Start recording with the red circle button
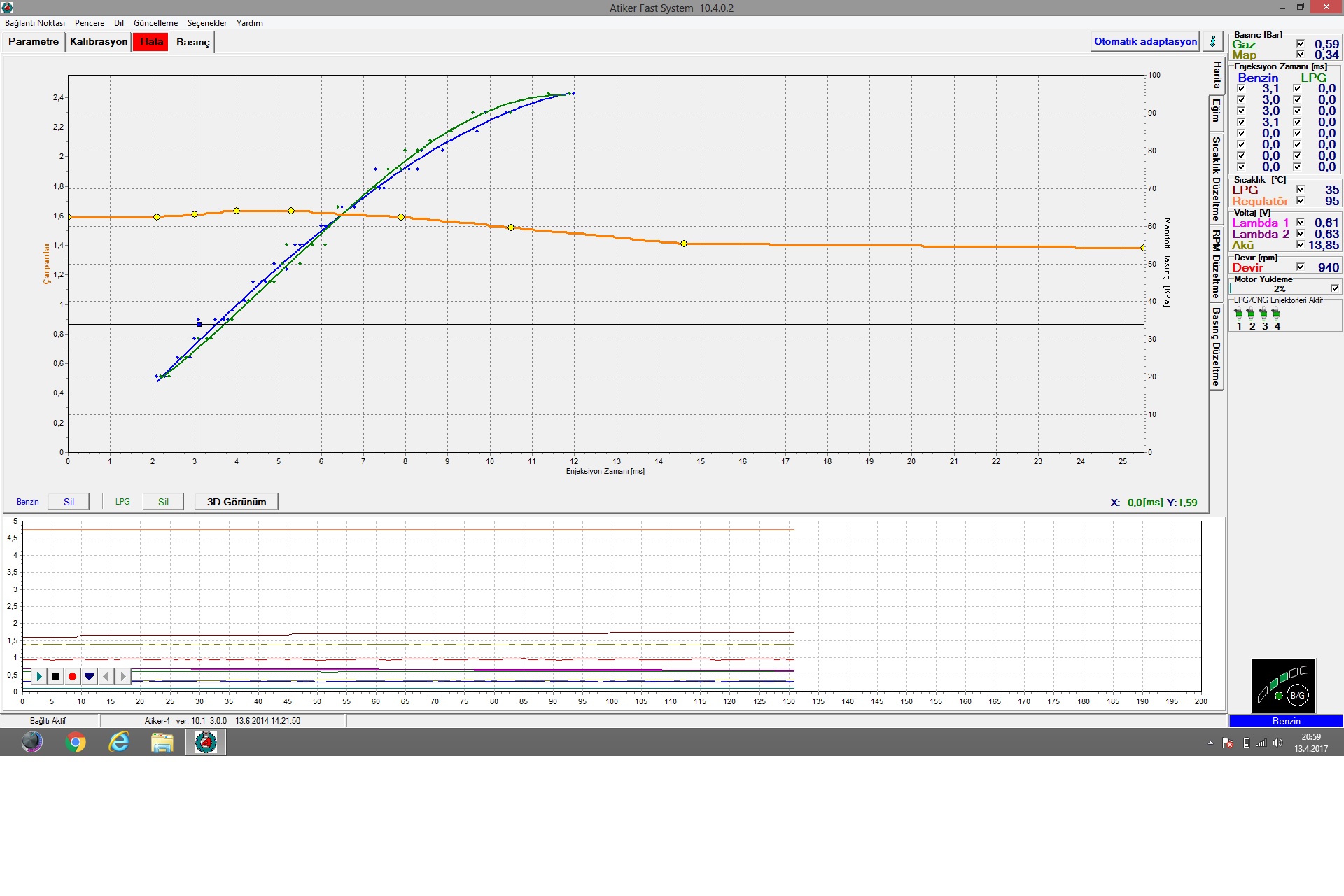Image resolution: width=1344 pixels, height=896 pixels. (x=72, y=676)
